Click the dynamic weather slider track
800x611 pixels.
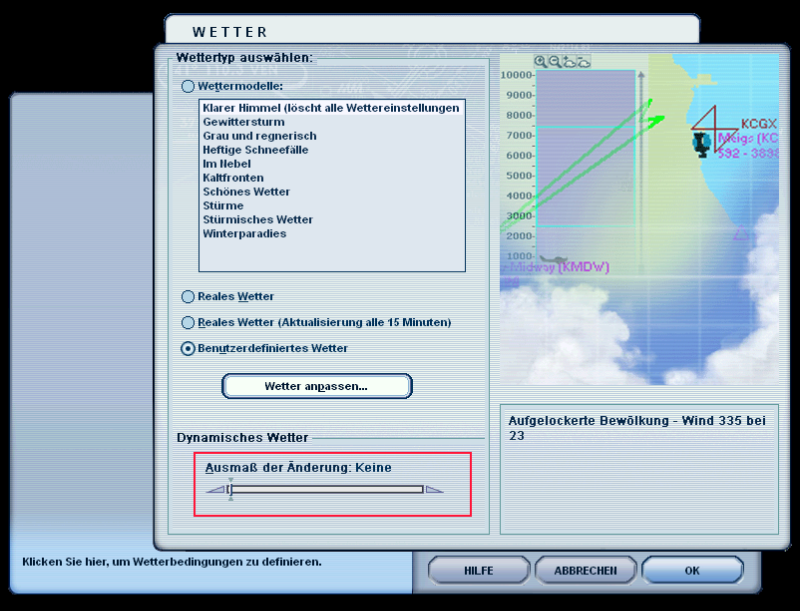tap(325, 489)
